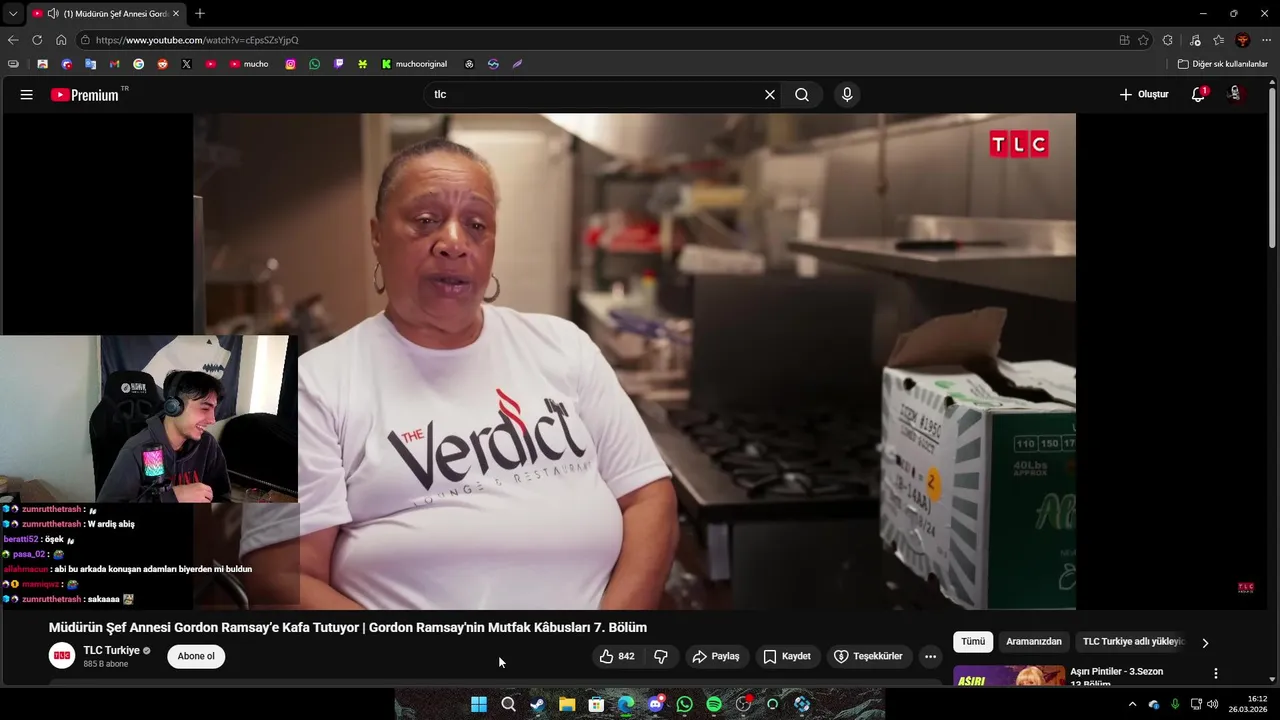Screen dimensions: 1280x720
Task: Open the Gmail bookmark icon
Action: [x=114, y=64]
